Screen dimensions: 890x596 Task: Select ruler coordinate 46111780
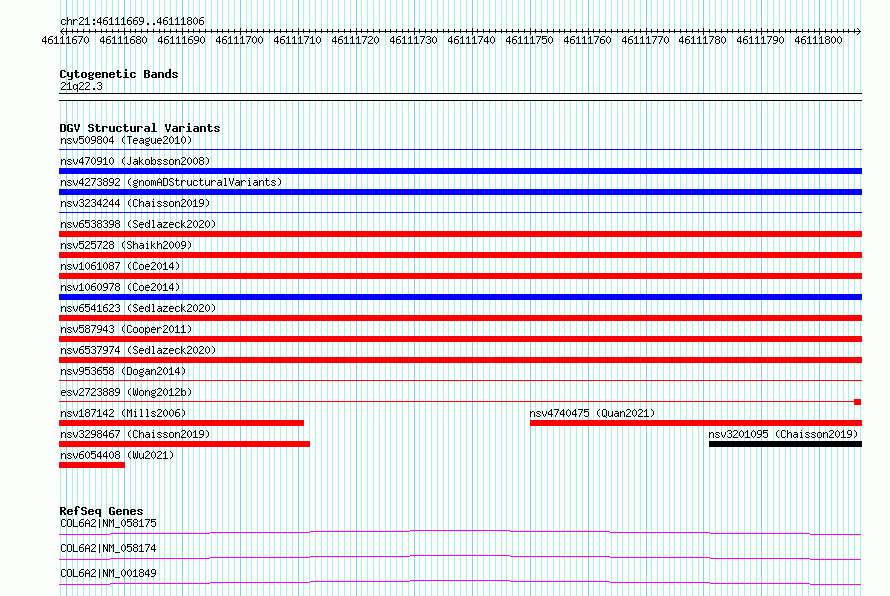[702, 40]
